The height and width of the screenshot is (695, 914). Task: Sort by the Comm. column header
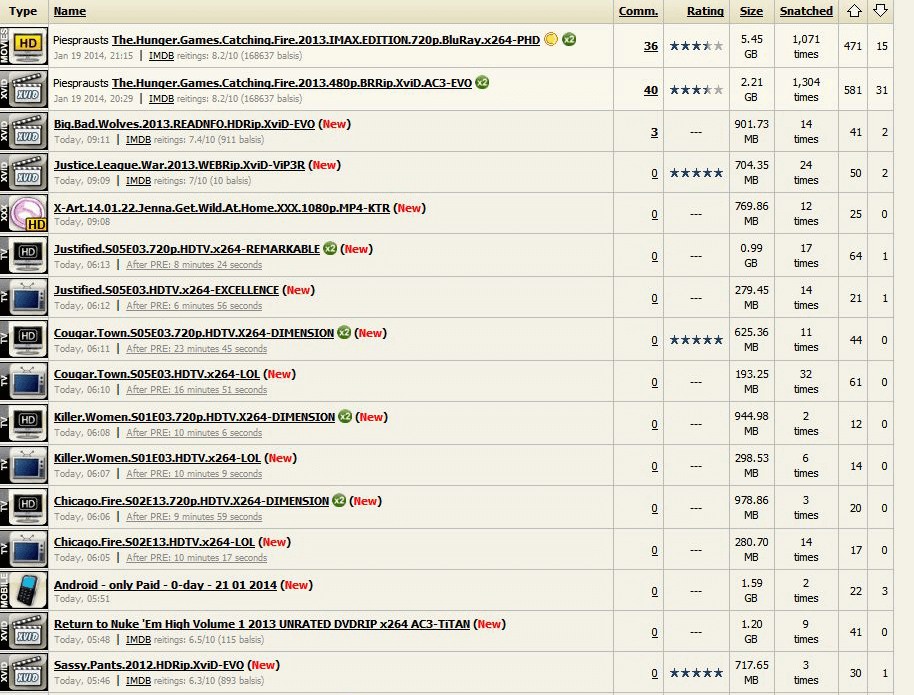638,11
